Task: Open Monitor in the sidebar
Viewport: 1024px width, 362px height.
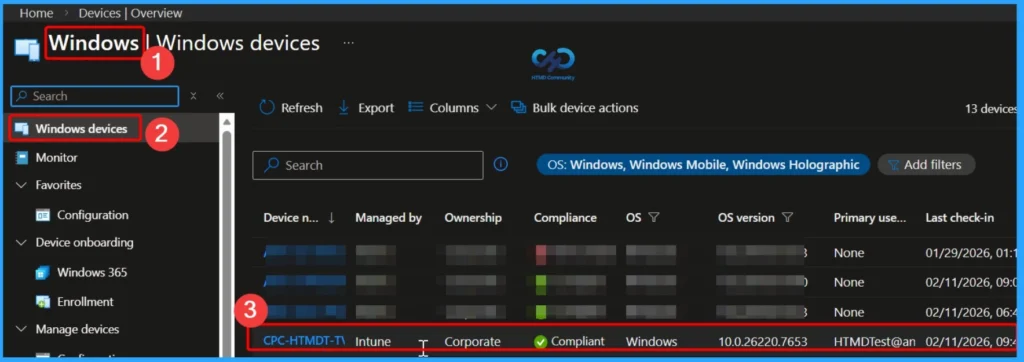Action: click(x=56, y=157)
